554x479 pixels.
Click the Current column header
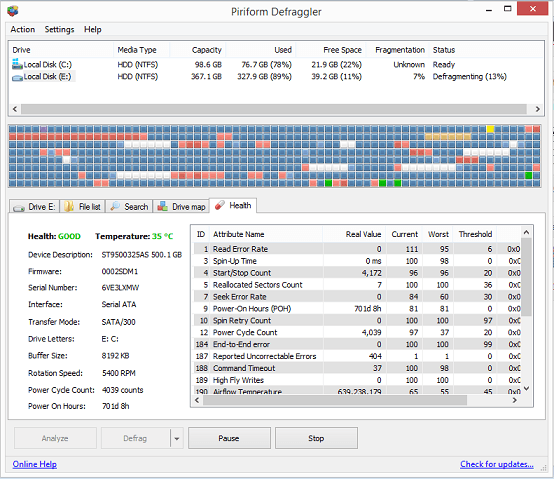405,234
